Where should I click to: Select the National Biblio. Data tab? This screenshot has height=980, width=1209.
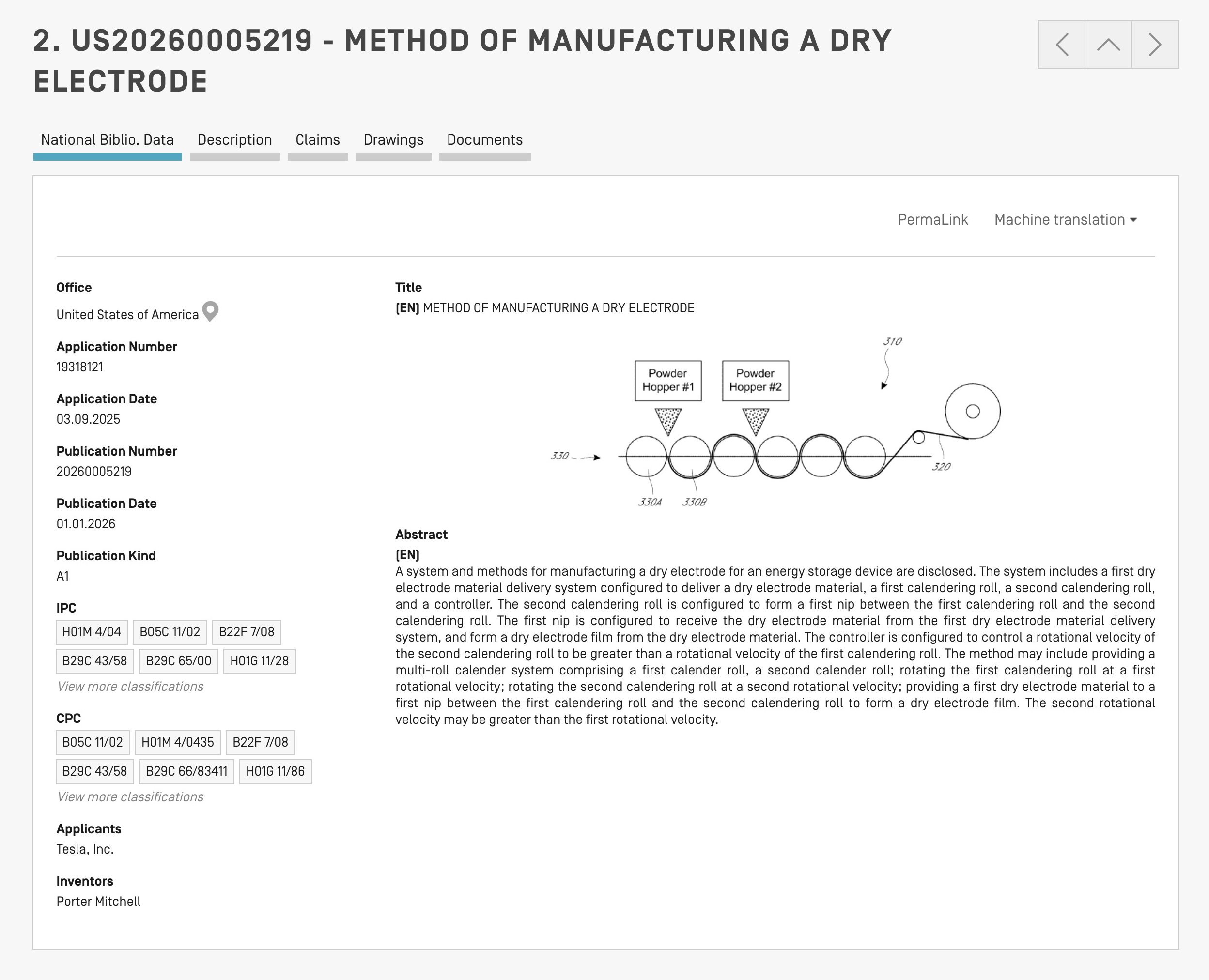coord(108,140)
